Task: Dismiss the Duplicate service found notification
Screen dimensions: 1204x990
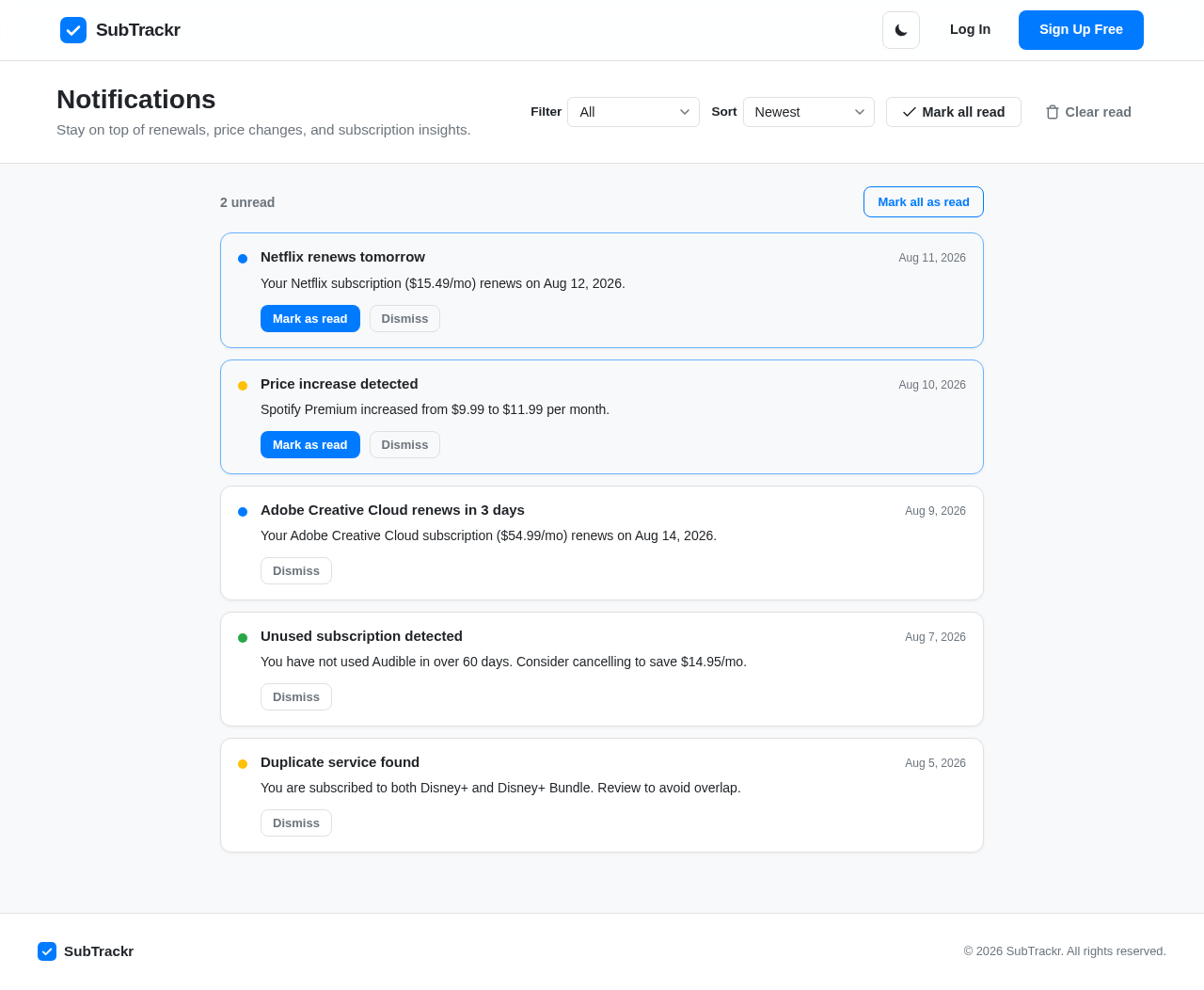Action: pos(296,823)
